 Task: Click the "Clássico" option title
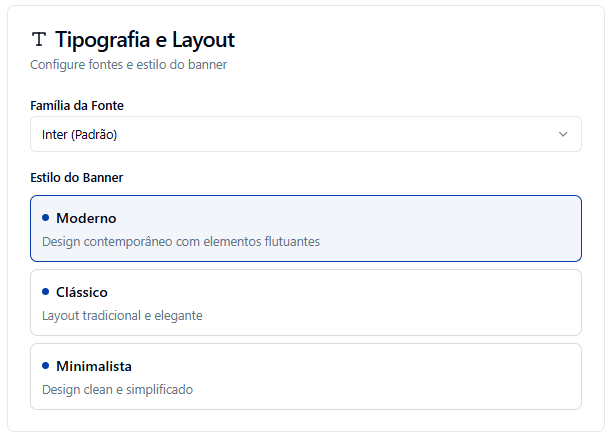point(82,292)
